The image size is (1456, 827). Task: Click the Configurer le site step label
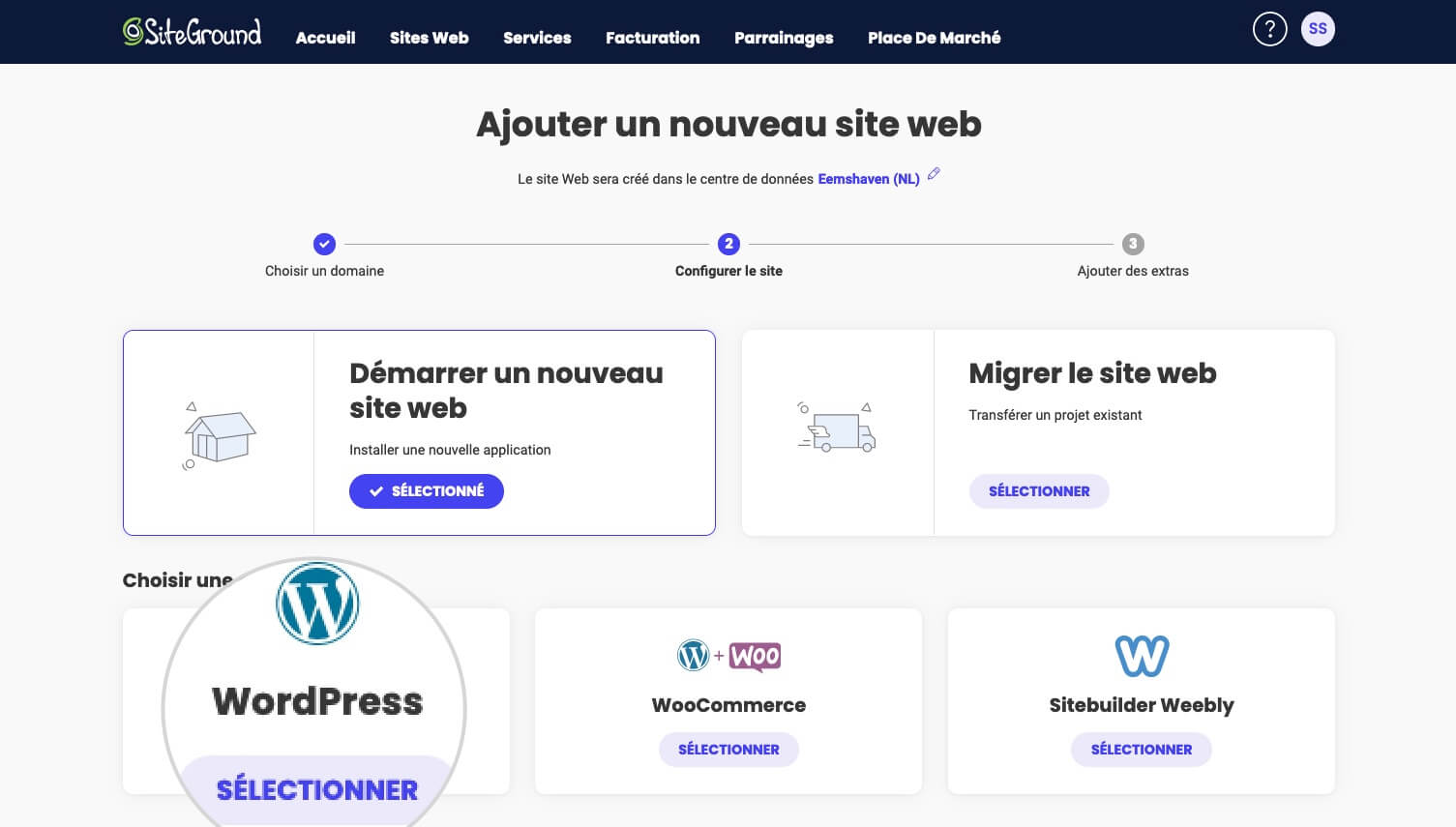[x=728, y=271]
